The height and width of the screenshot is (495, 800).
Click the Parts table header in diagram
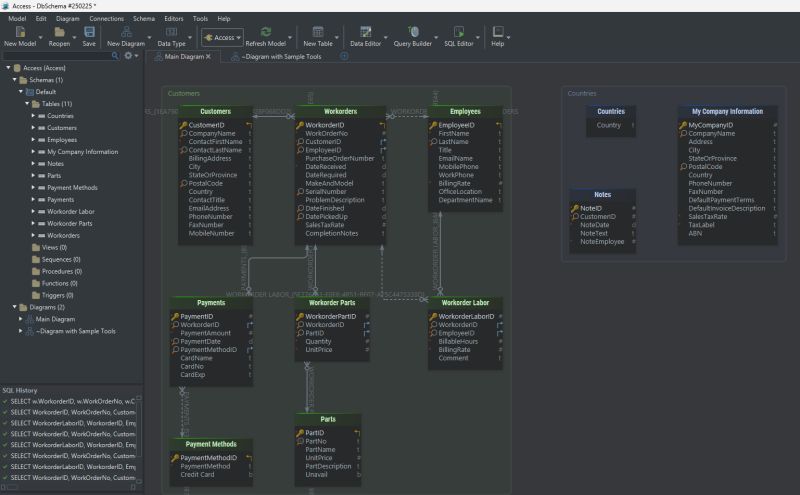pyautogui.click(x=328, y=419)
